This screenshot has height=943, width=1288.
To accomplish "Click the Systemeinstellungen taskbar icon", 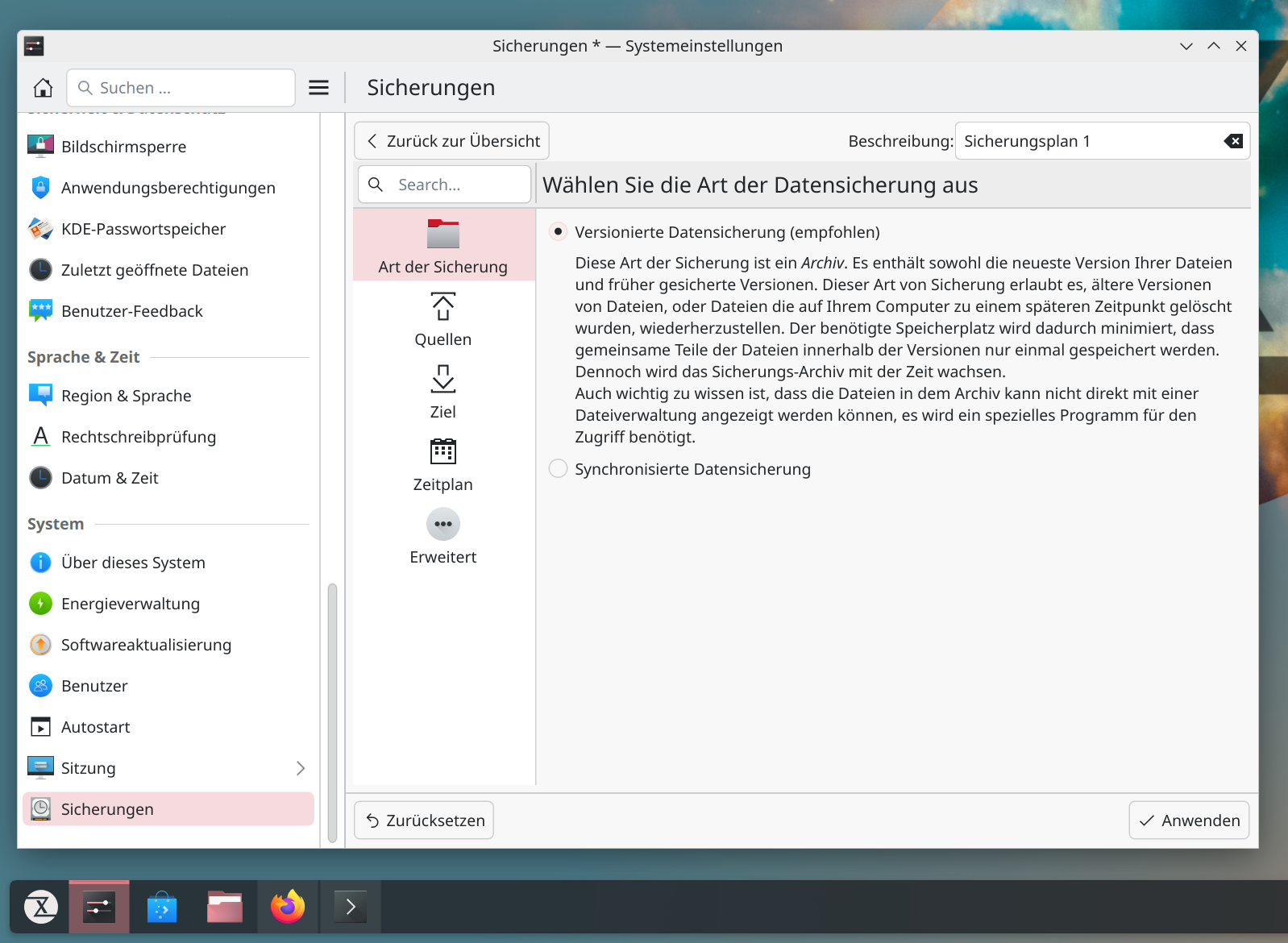I will pos(99,908).
